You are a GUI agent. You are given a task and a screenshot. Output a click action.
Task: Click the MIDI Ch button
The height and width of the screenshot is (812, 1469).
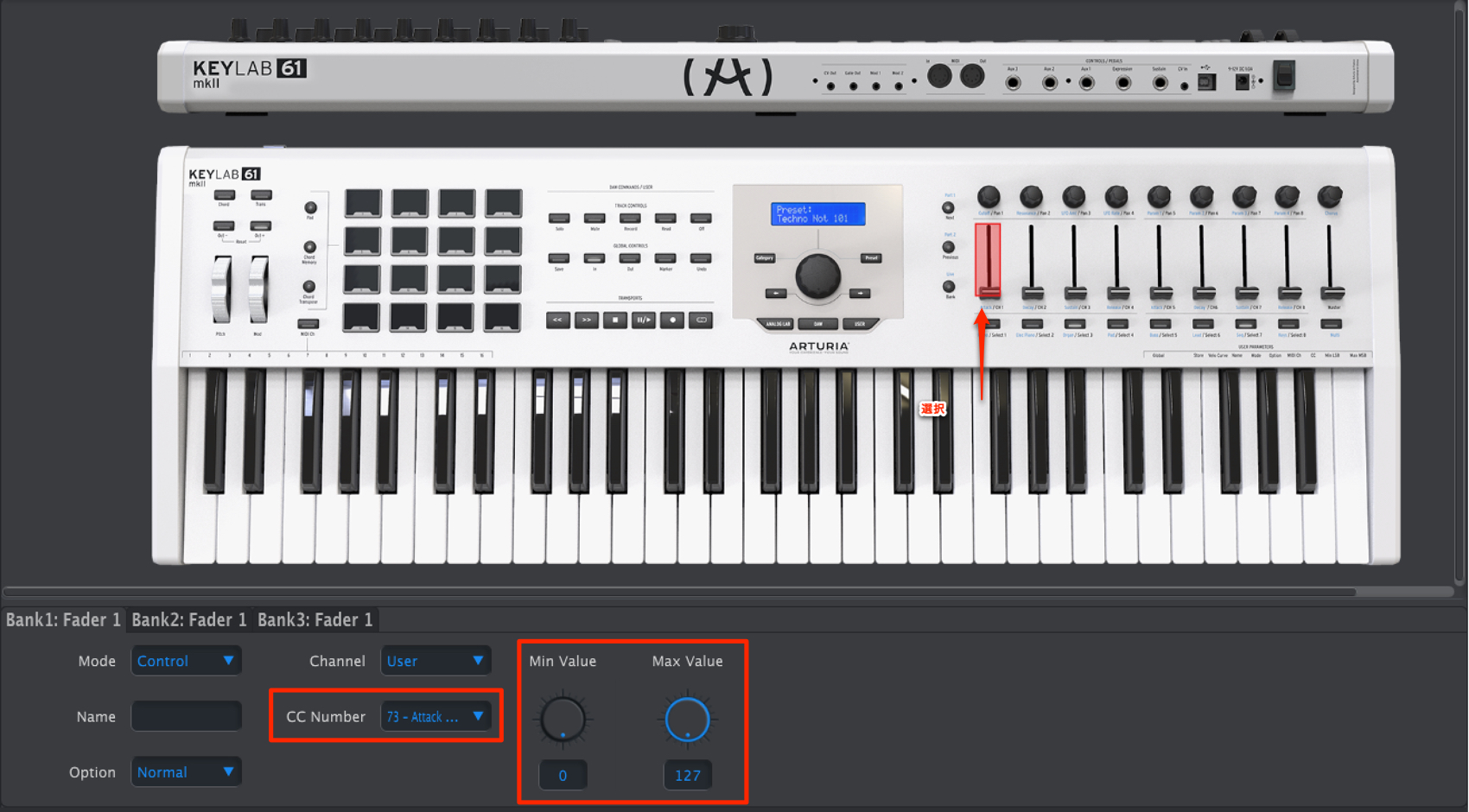[x=308, y=324]
